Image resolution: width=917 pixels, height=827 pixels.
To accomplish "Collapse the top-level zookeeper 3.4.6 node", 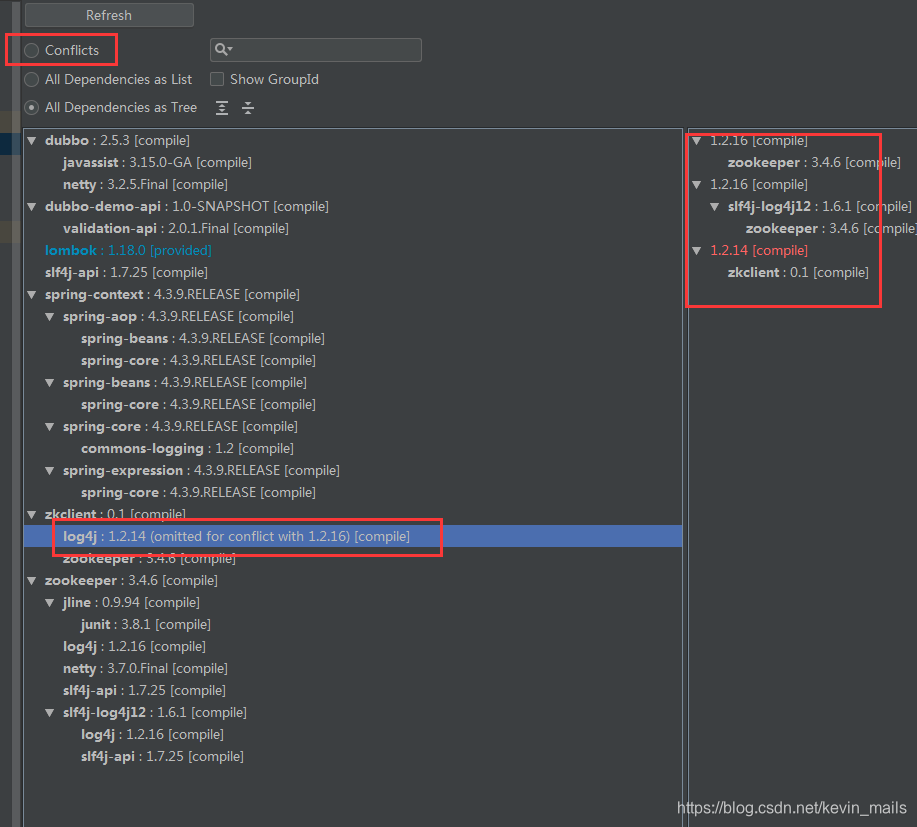I will click(x=32, y=581).
